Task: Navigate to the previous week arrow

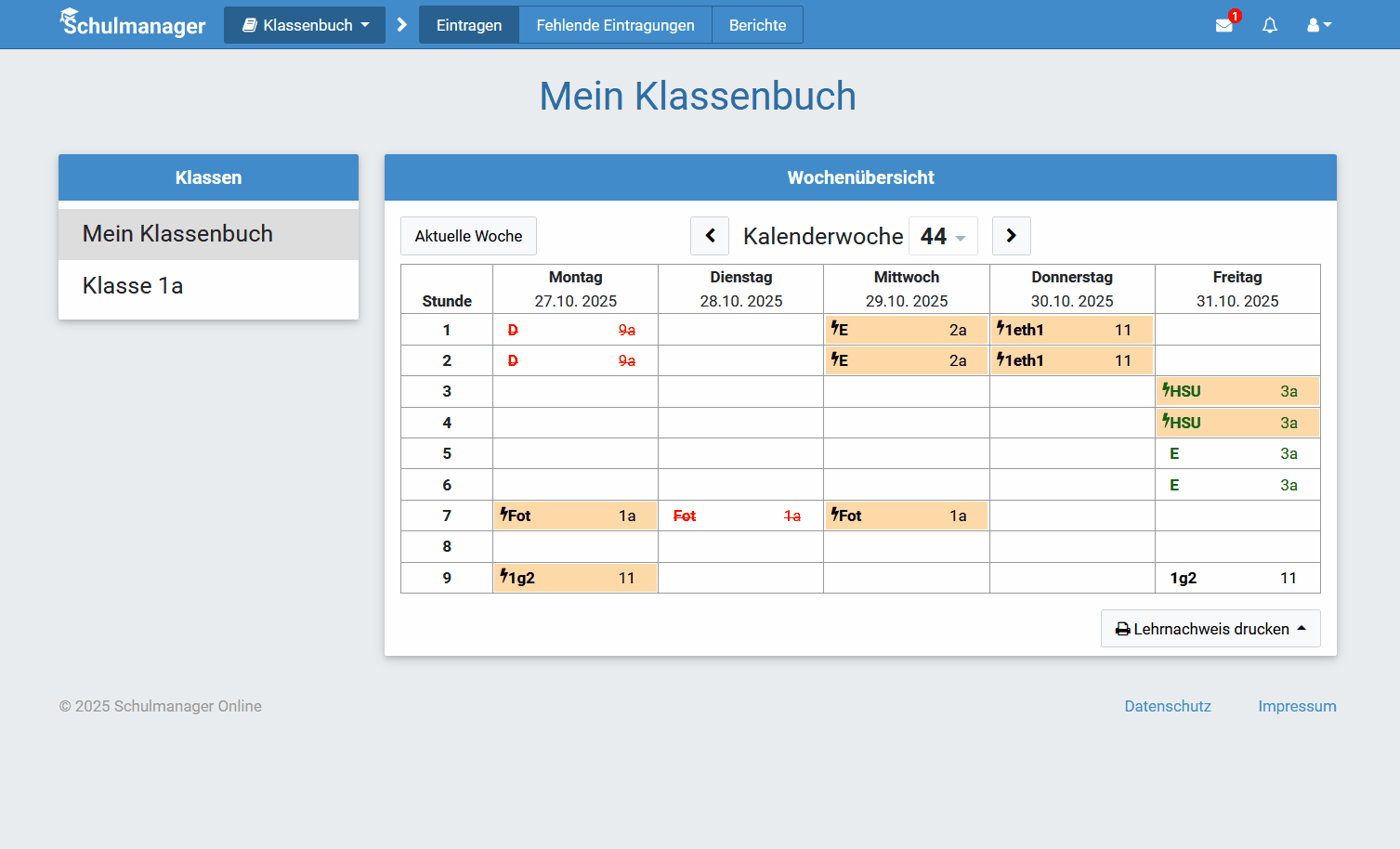Action: (709, 236)
